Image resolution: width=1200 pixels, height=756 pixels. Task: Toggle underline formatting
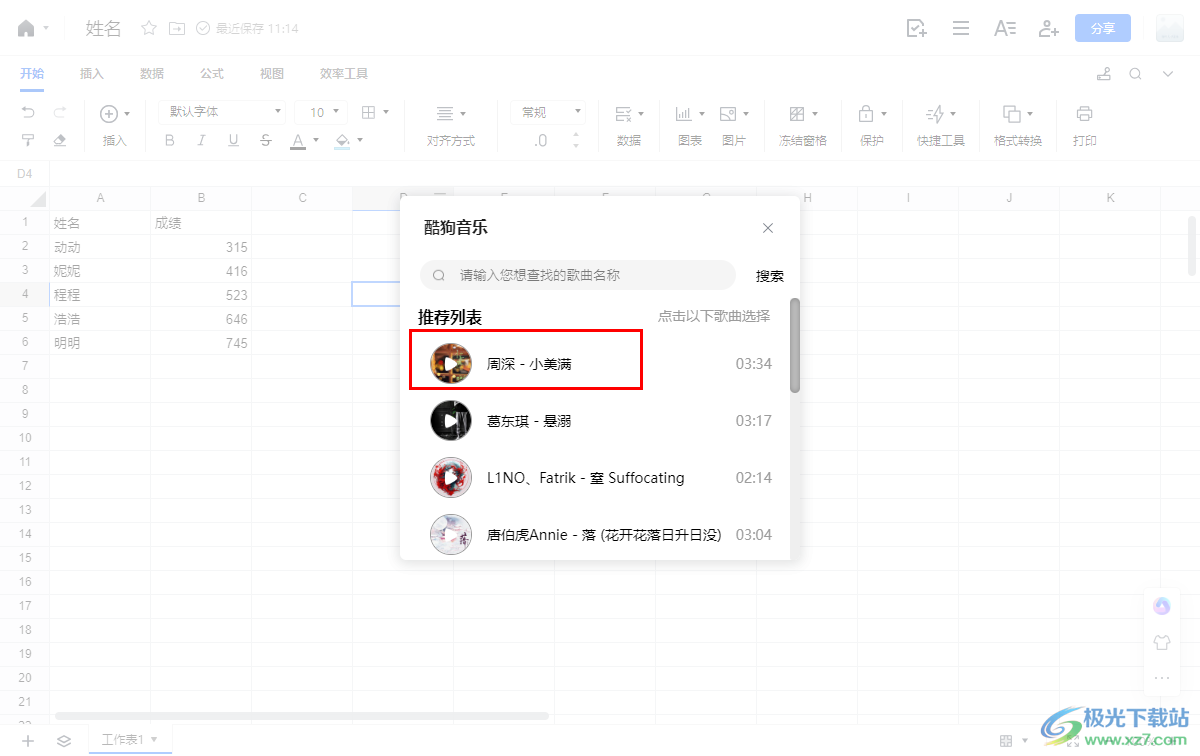point(233,141)
